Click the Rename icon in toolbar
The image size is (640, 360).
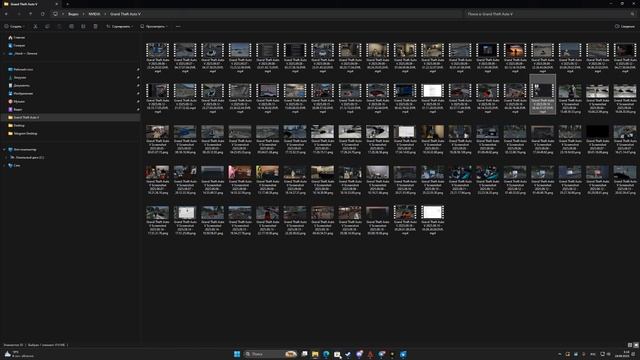click(x=71, y=26)
